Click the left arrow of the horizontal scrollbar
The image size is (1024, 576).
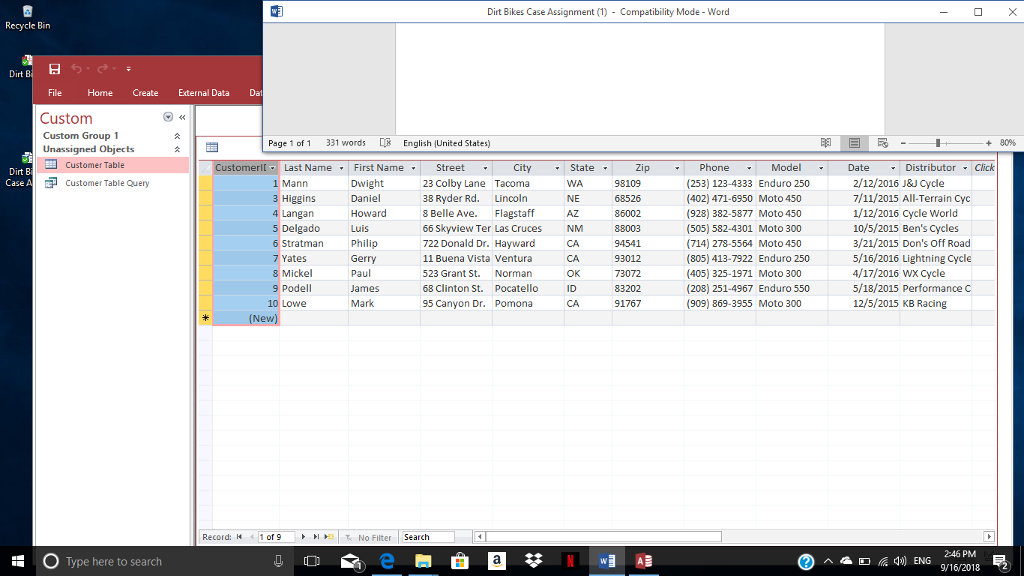click(479, 537)
